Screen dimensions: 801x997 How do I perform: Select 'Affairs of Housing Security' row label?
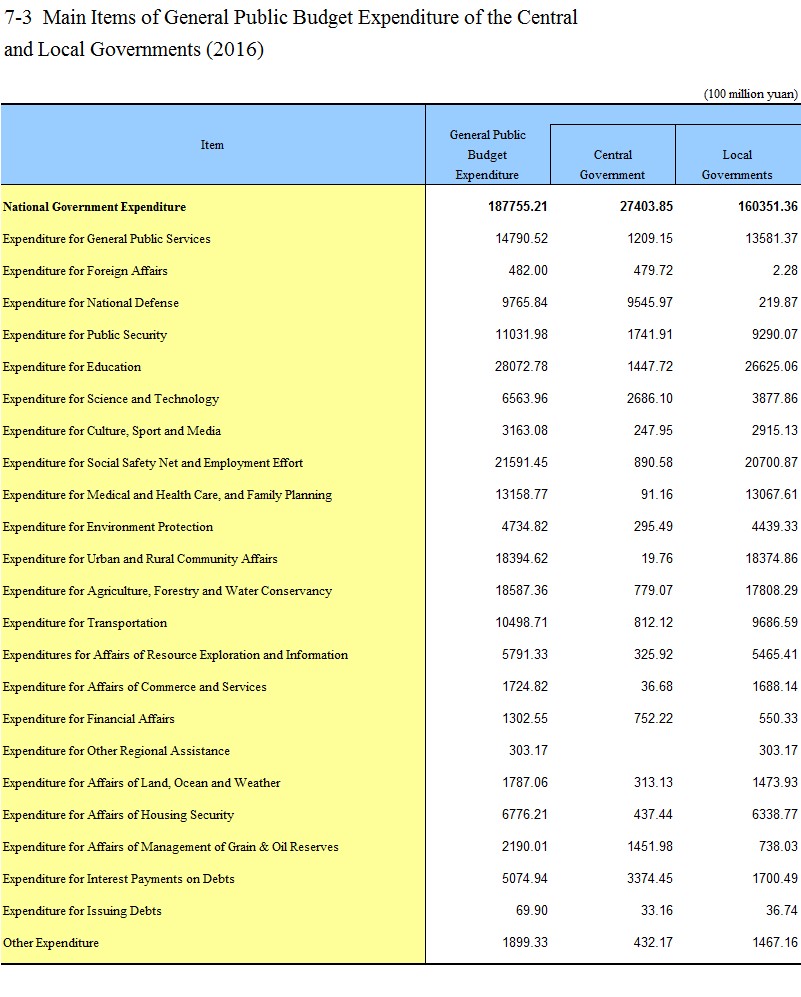(118, 815)
